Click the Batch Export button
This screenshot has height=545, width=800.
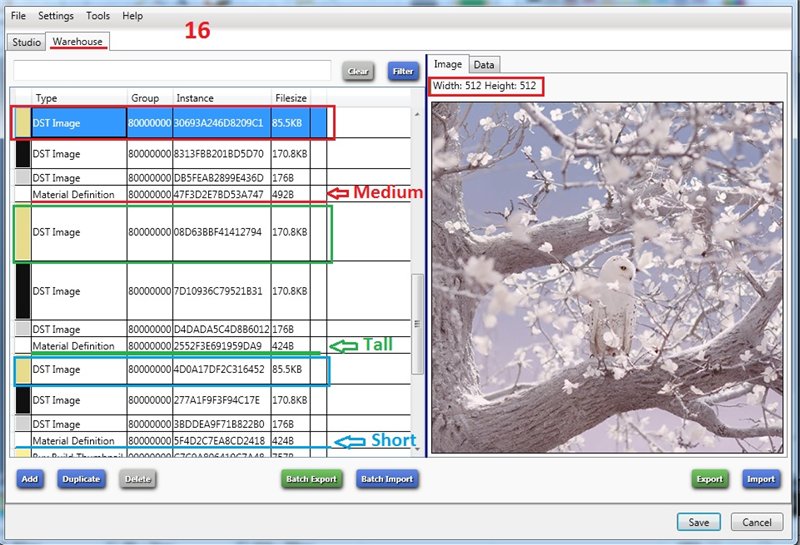311,479
